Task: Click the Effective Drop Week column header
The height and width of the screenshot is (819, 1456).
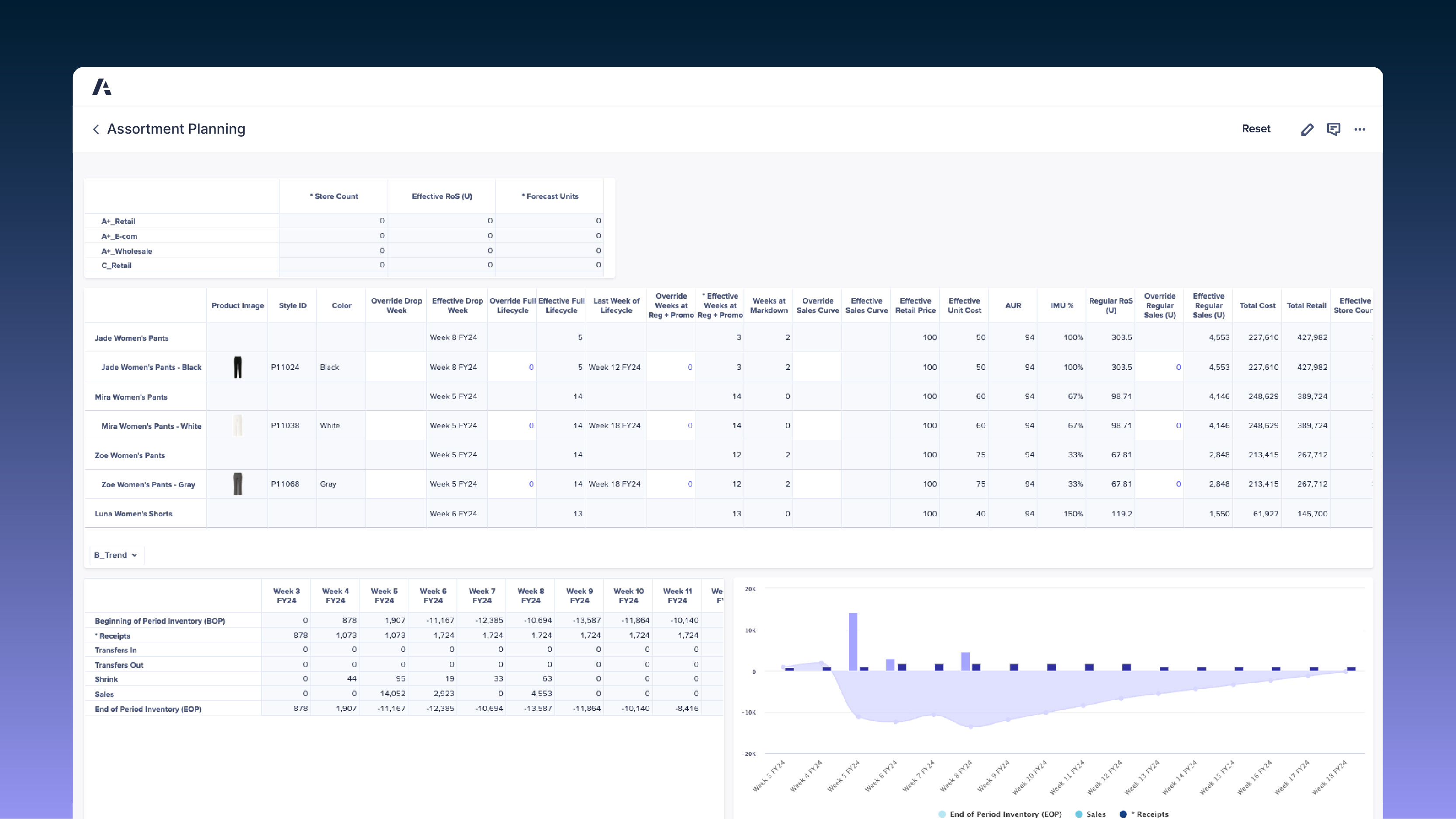Action: (x=457, y=306)
